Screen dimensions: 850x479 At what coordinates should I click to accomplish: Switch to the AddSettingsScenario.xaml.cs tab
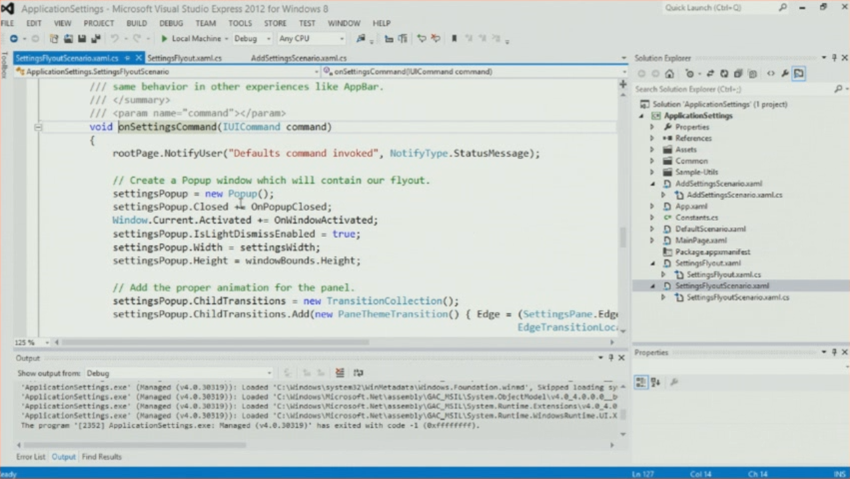[x=299, y=58]
